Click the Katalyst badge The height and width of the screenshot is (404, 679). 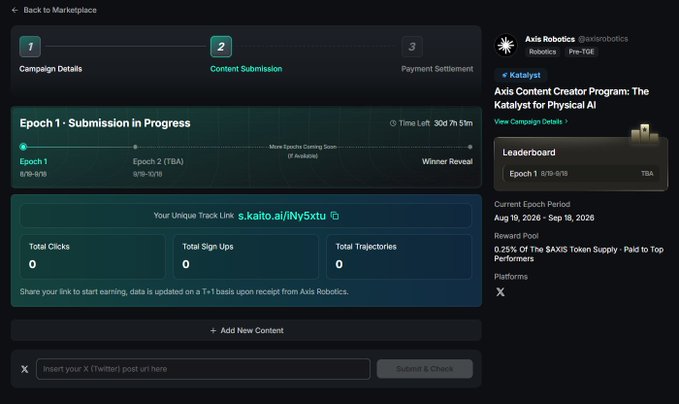tap(521, 75)
